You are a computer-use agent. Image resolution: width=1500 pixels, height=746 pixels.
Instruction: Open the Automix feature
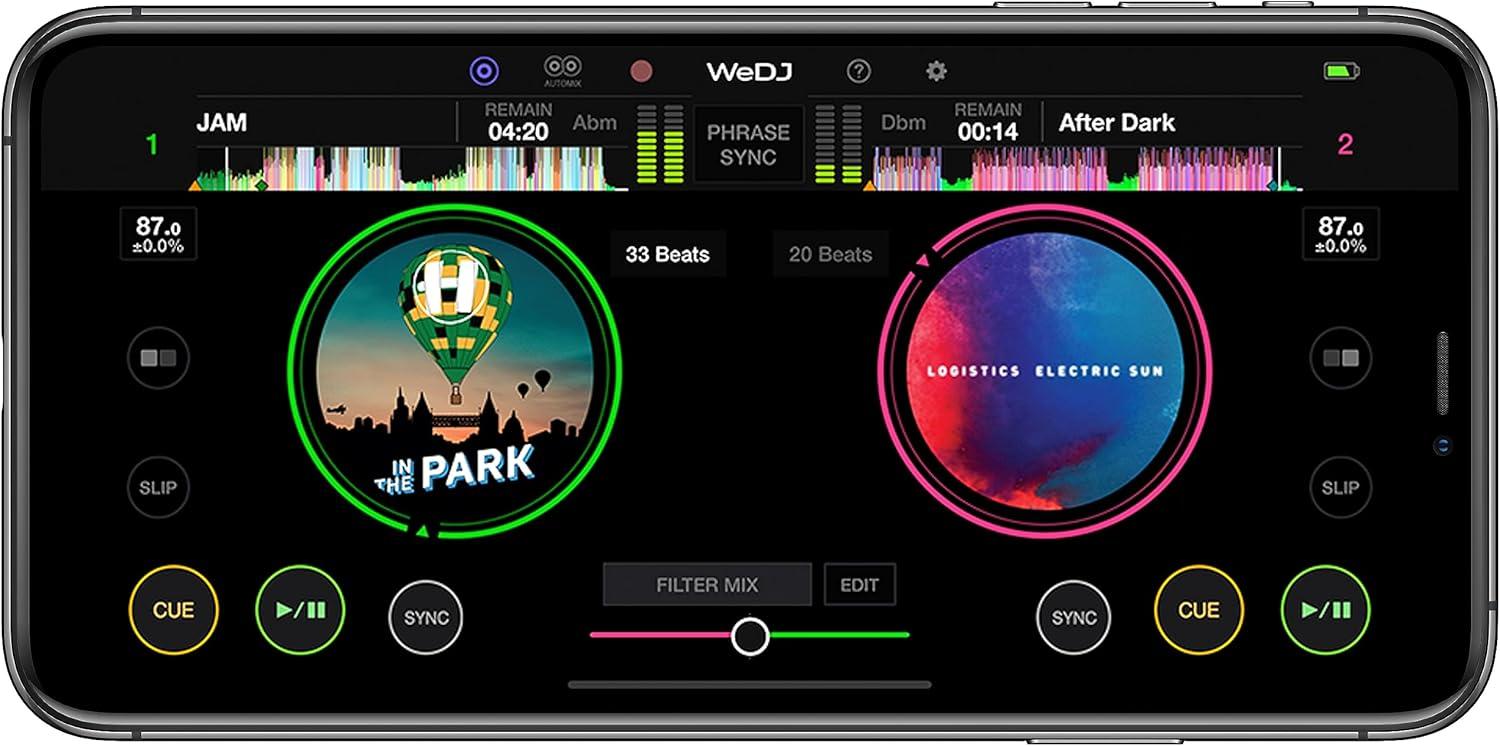tap(563, 70)
